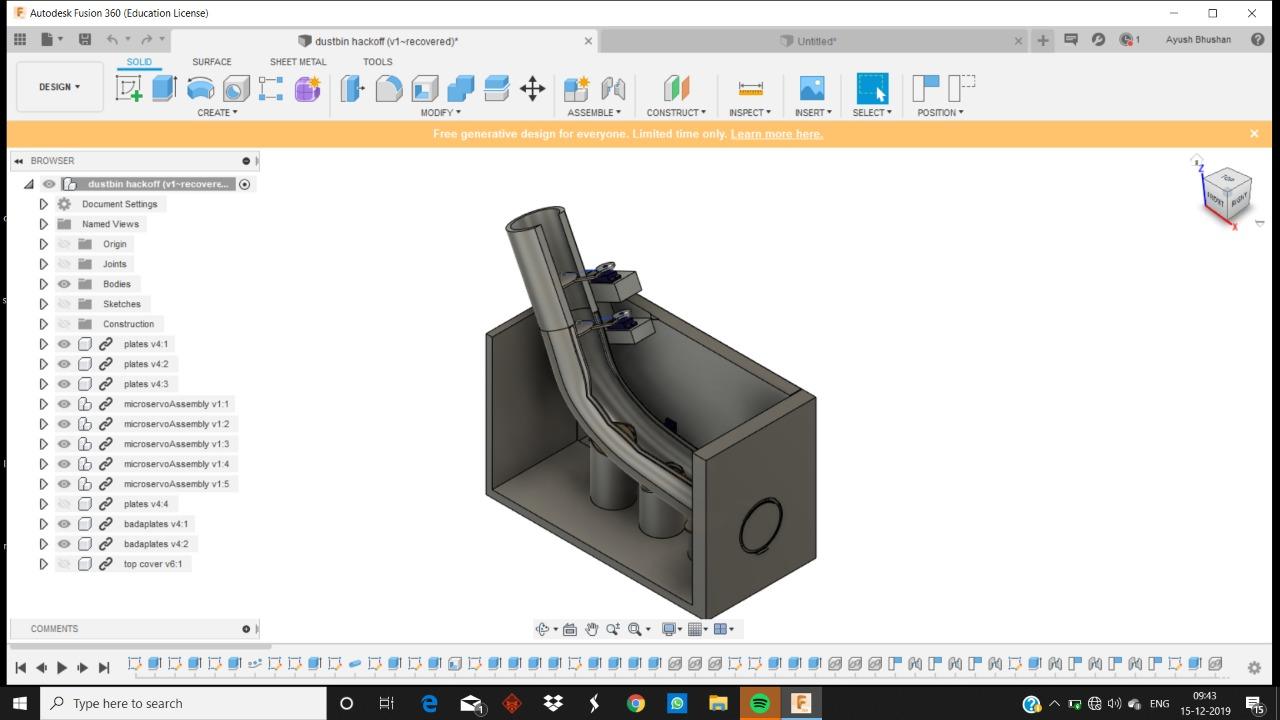Switch to the SHEET METAL tab
The image size is (1280, 720).
(298, 62)
